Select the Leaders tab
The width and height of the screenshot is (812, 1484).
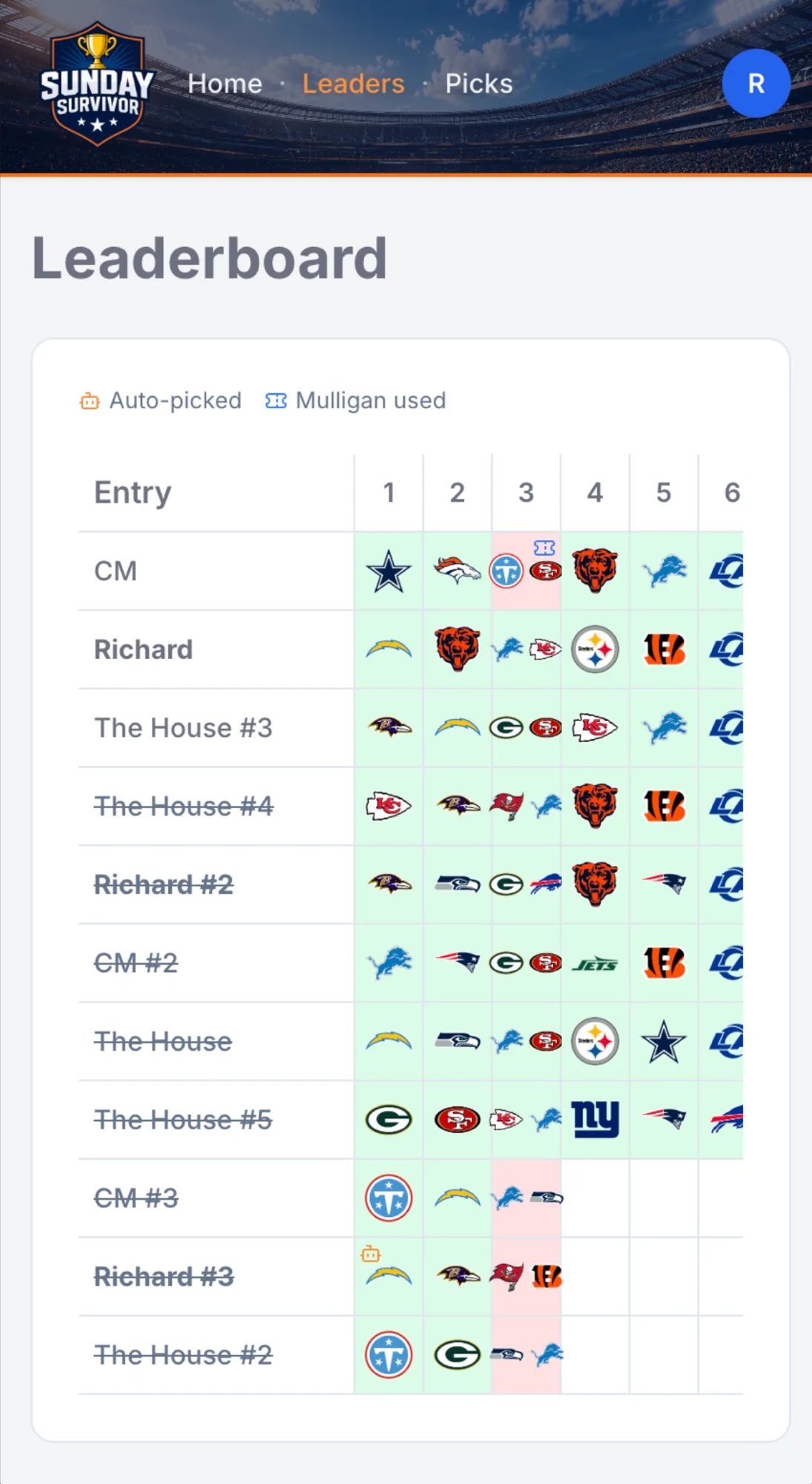354,84
